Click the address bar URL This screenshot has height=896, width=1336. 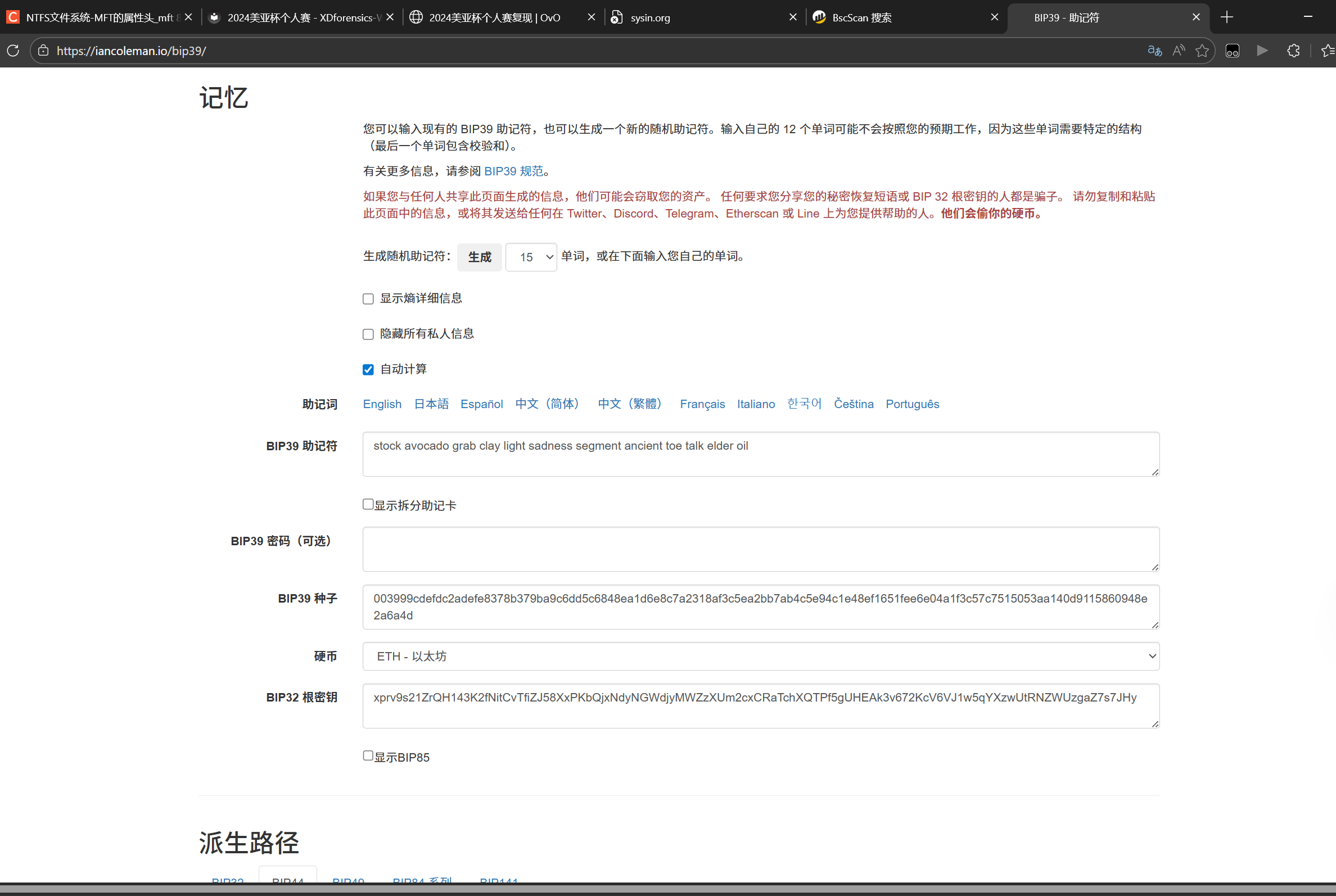131,51
